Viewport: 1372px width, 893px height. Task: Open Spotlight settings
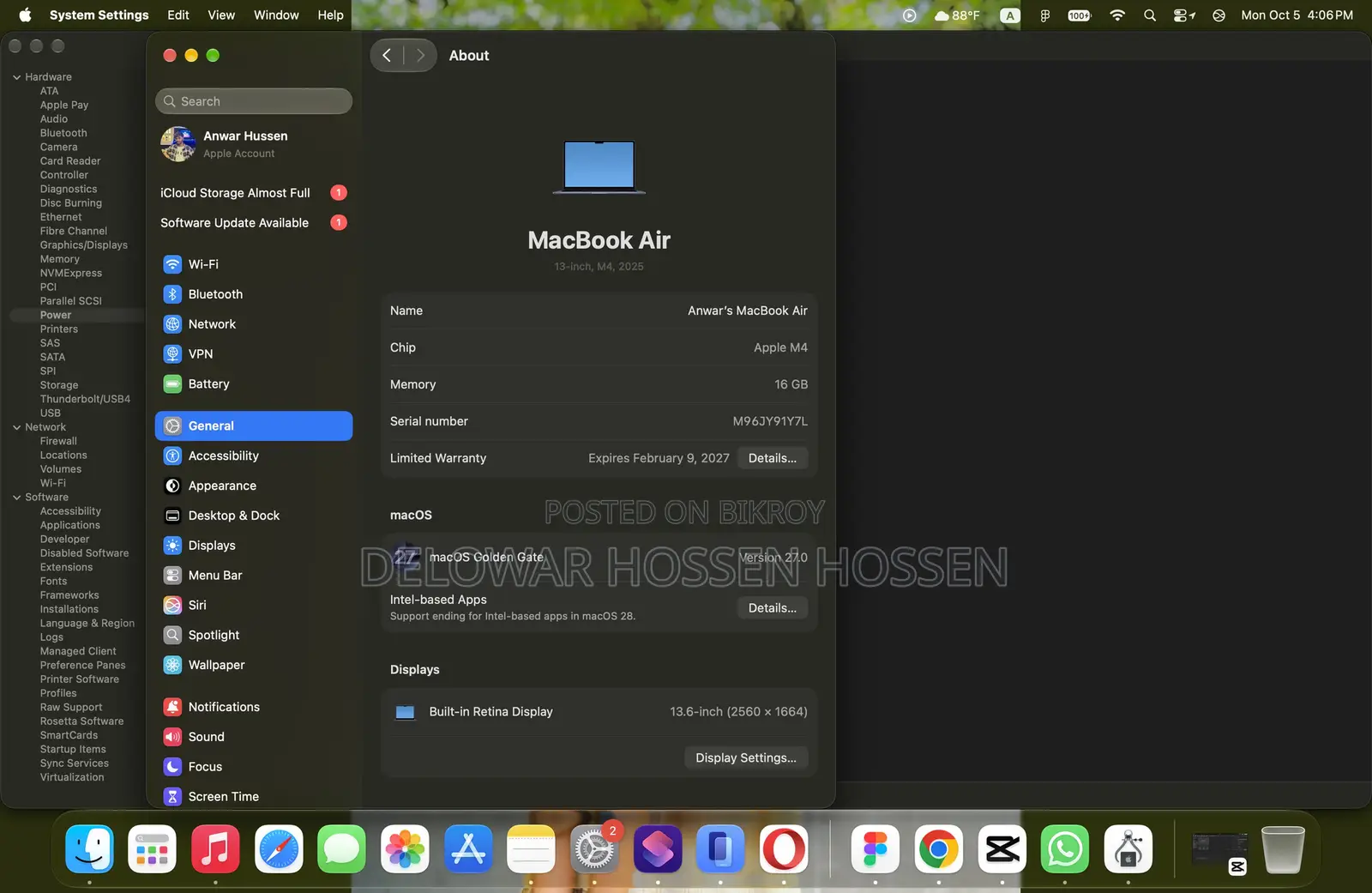[x=253, y=635]
